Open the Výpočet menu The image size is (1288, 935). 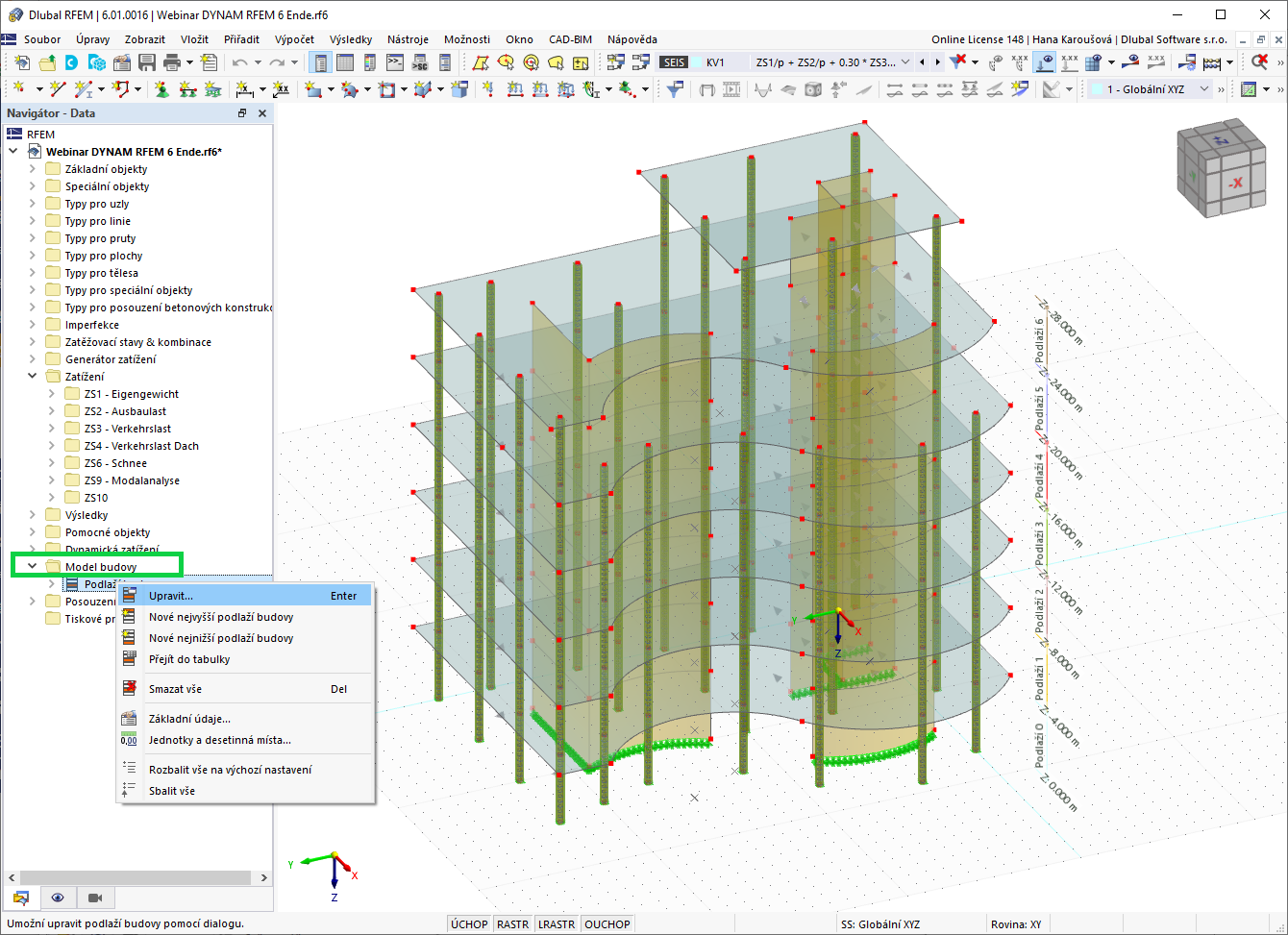tap(294, 39)
